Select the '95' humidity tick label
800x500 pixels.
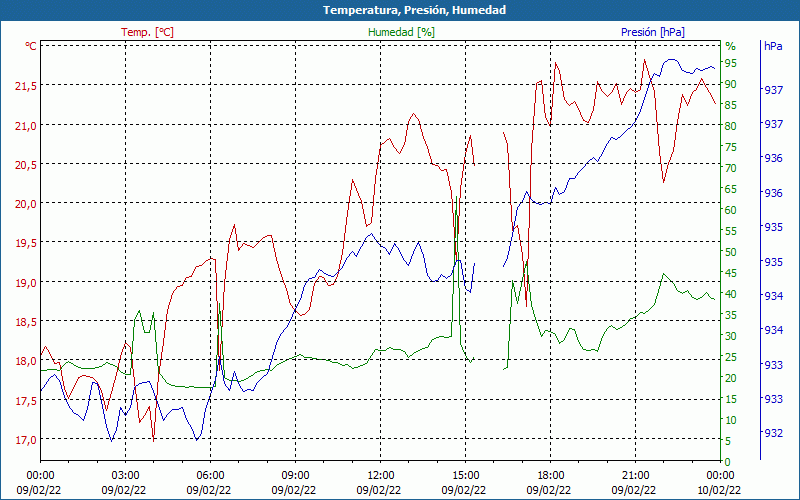731,63
